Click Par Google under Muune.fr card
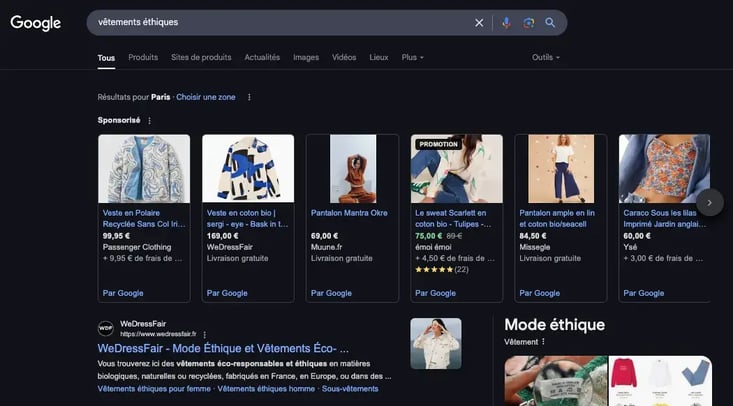This screenshot has width=733, height=406. click(x=331, y=293)
